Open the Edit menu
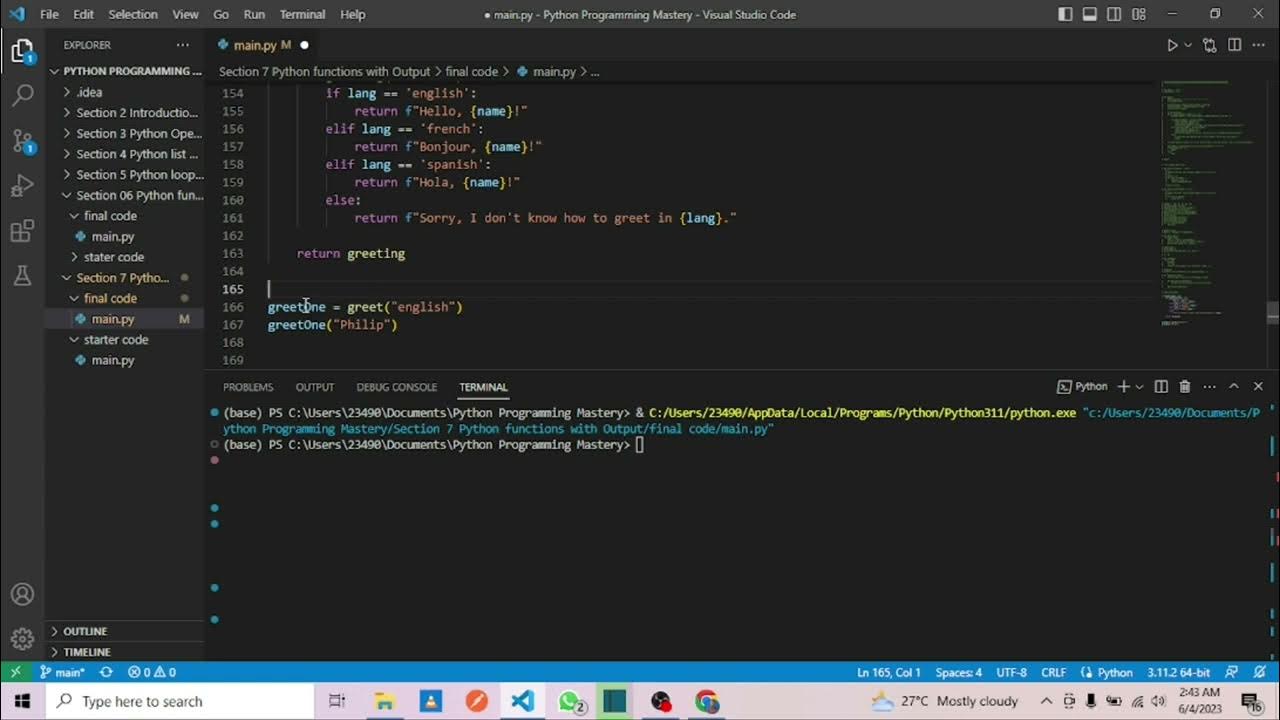The width and height of the screenshot is (1280, 720). point(83,14)
